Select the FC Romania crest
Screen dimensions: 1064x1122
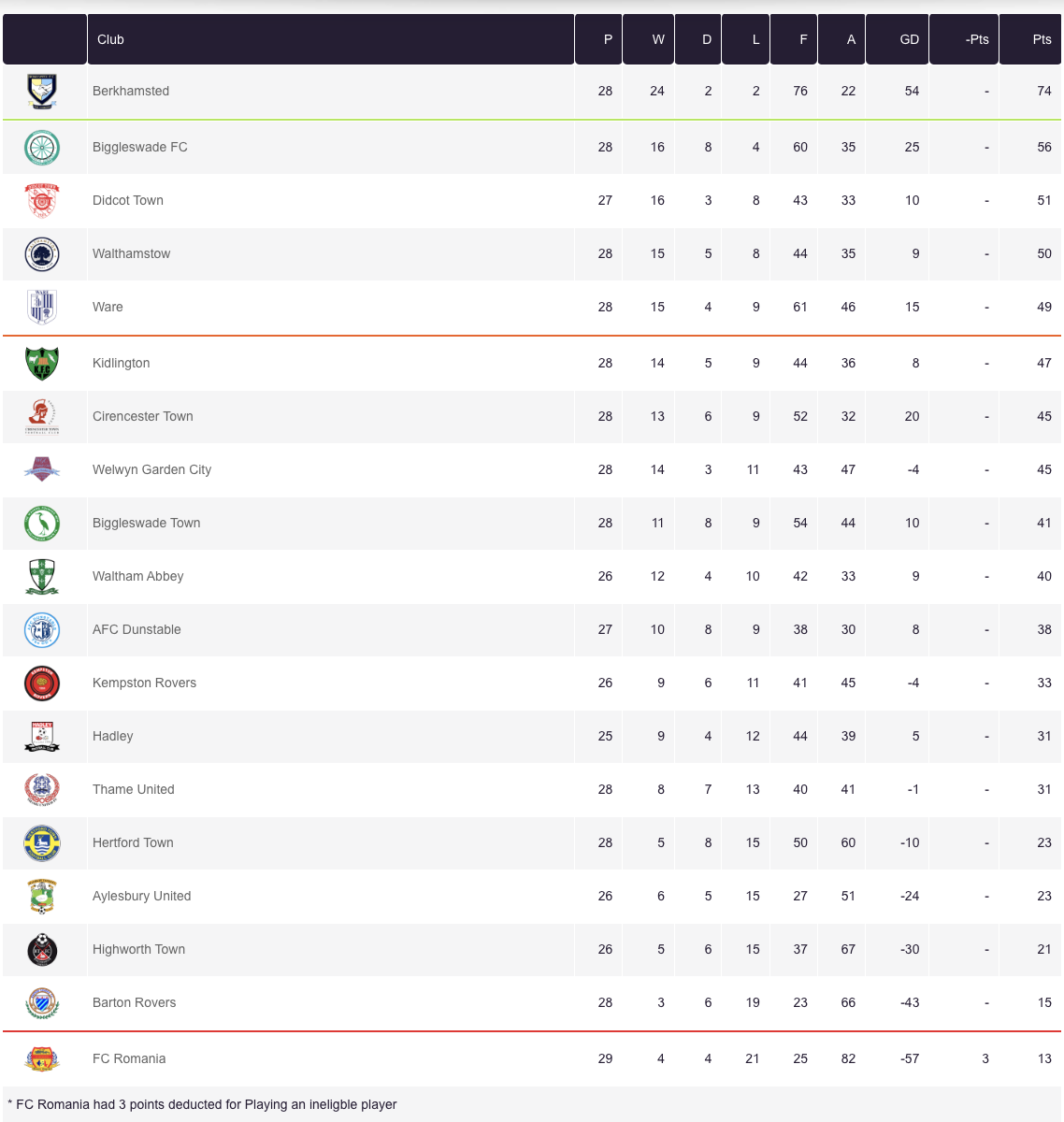(x=42, y=1058)
